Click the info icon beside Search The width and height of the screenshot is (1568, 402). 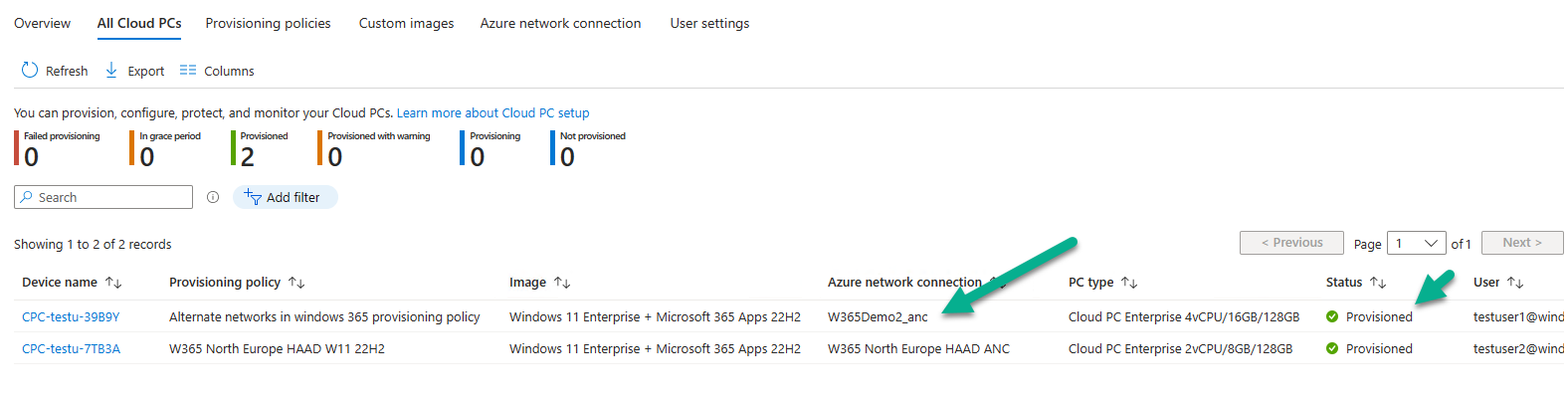coord(213,197)
